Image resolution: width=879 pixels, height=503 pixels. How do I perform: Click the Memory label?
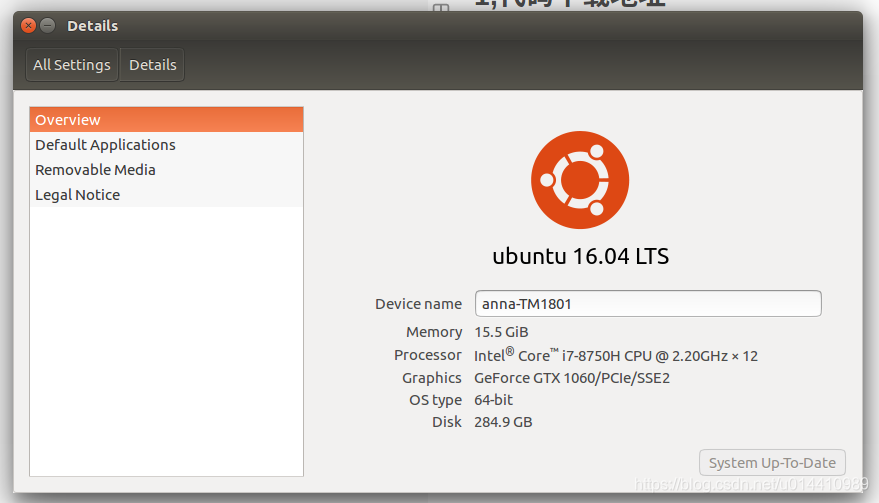[x=434, y=332]
